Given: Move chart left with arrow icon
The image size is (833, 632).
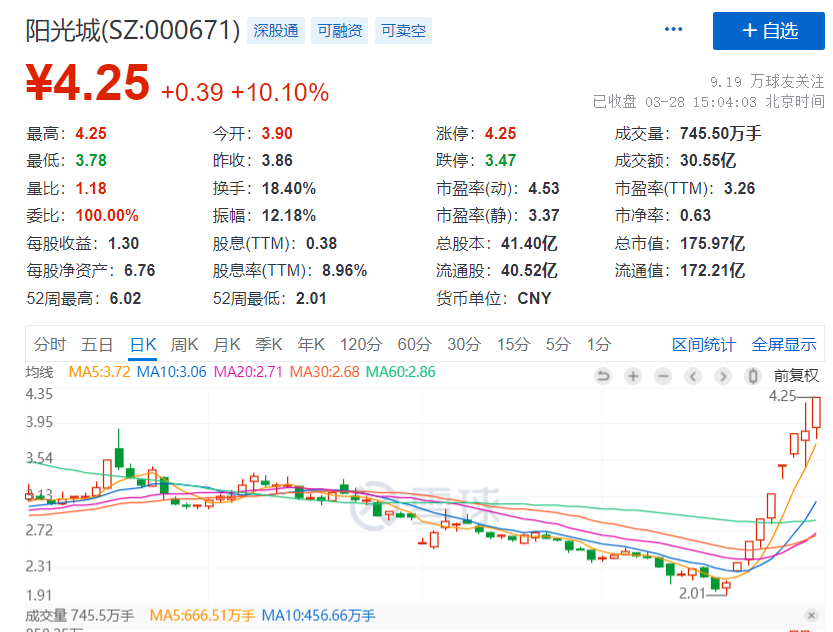Looking at the screenshot, I should click(693, 377).
